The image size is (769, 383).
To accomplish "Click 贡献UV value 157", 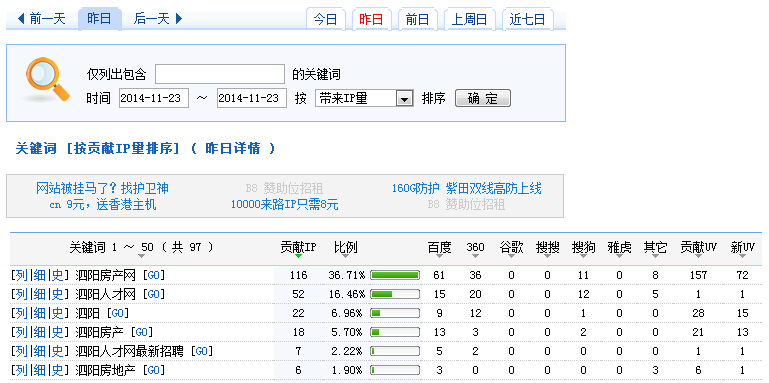I will 698,275.
